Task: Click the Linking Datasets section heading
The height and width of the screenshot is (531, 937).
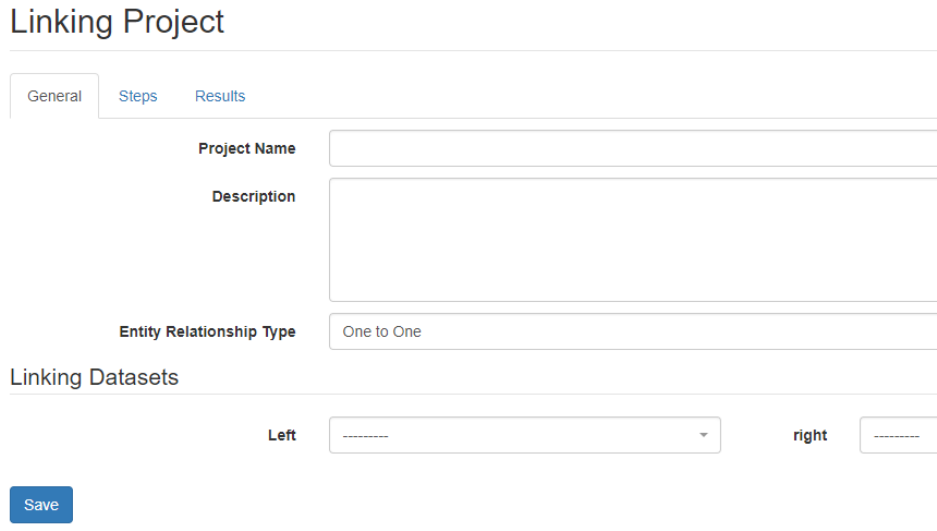Action: [94, 377]
